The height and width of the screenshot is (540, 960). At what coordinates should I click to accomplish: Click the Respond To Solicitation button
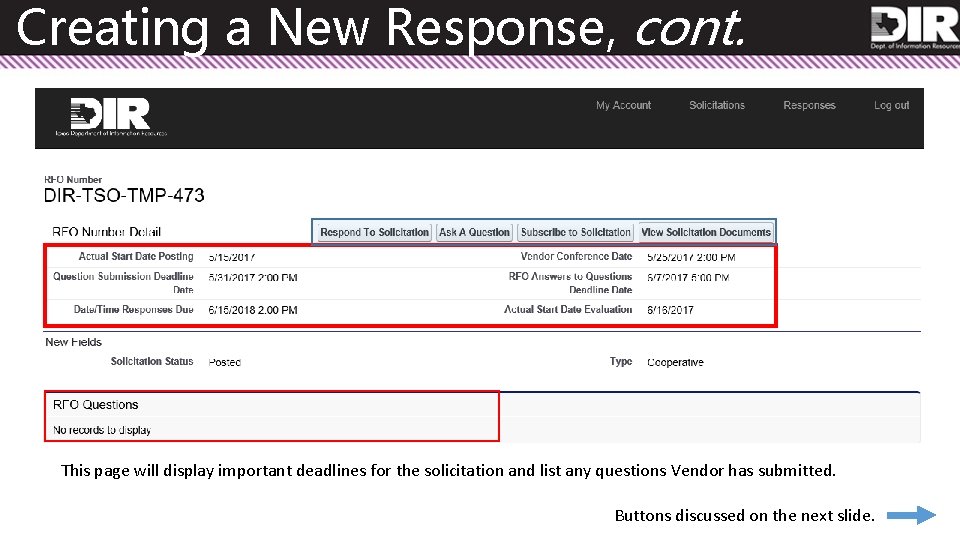point(374,233)
